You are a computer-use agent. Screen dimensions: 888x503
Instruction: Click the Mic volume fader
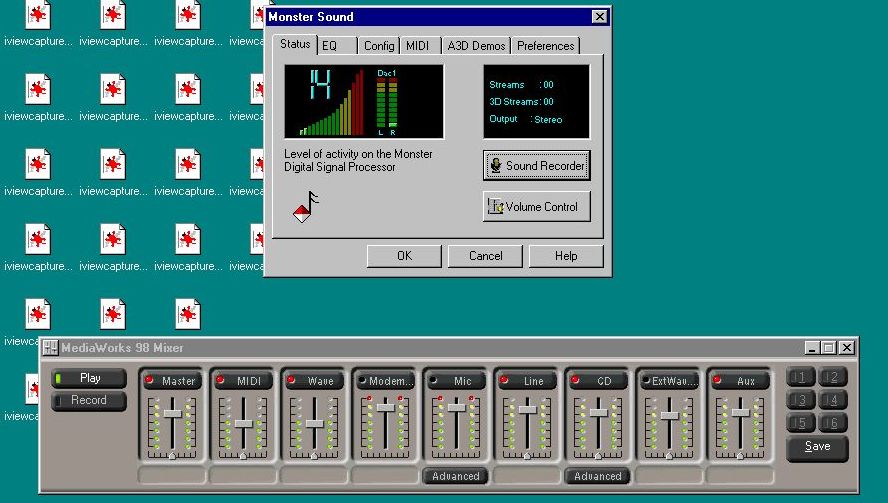(x=456, y=407)
